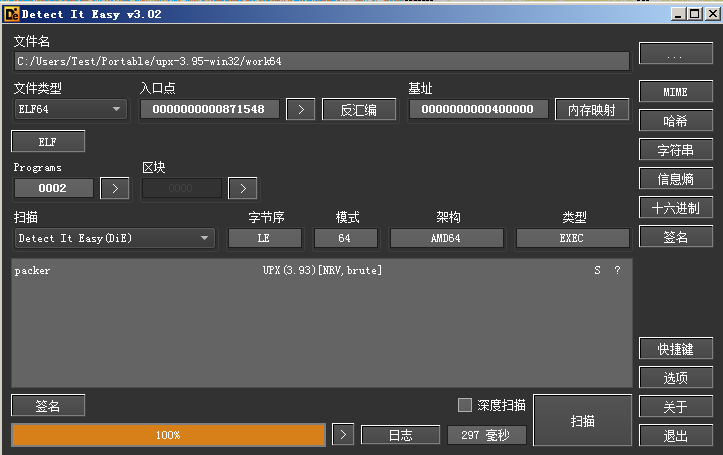
Task: Click the Programs 0002 field
Action: click(x=53, y=188)
